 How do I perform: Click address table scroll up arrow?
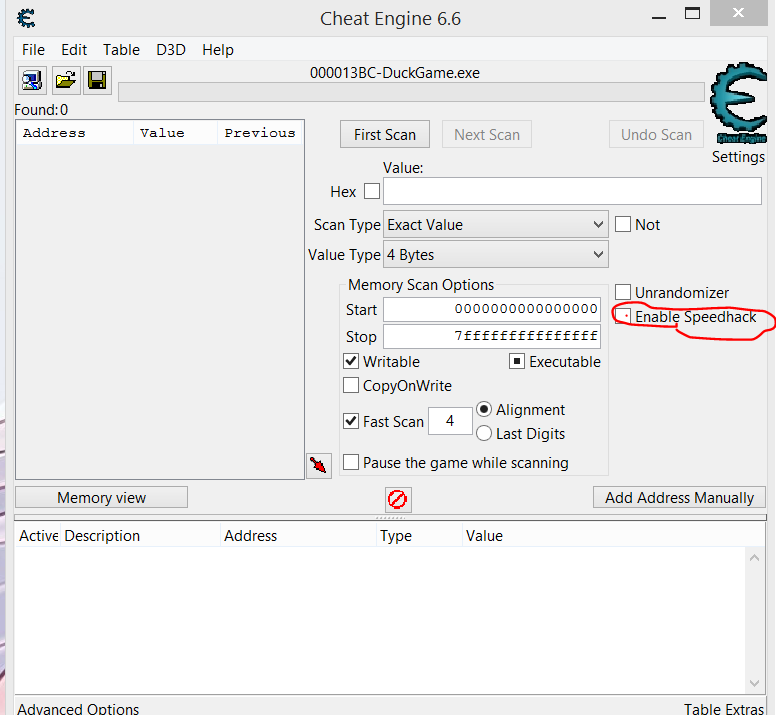click(754, 558)
